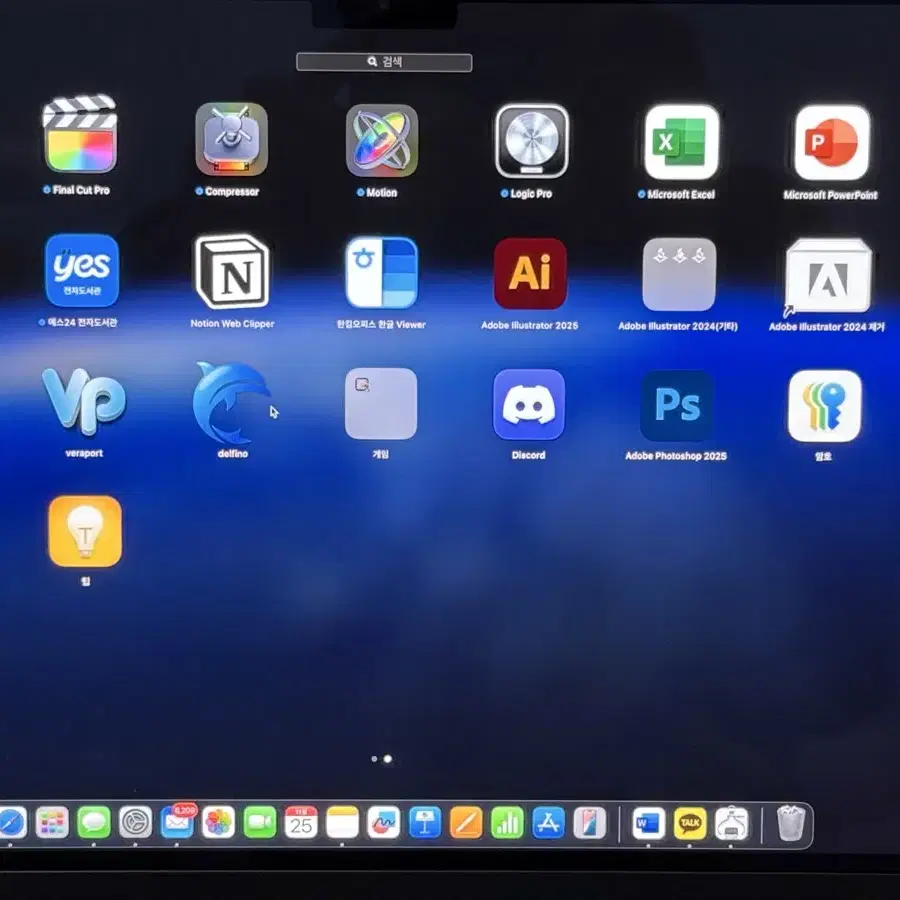Open Calendar showing 25 in Dock
This screenshot has width=900, height=900.
pos(301,823)
